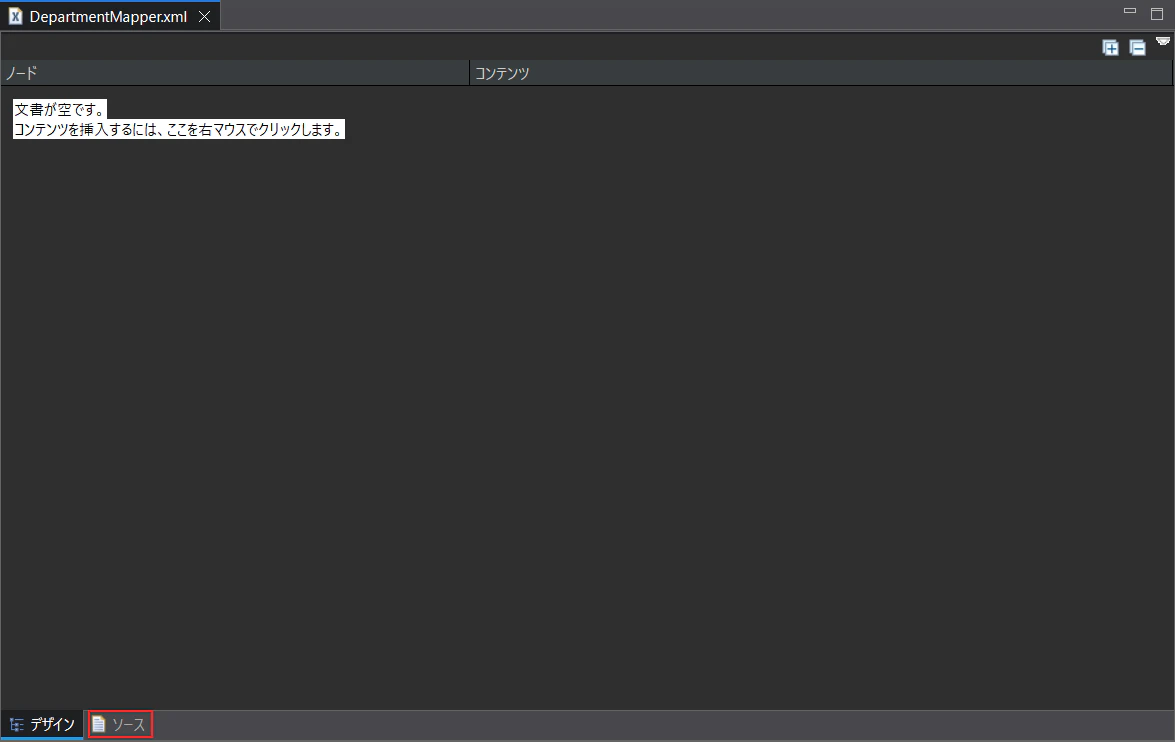
Task: Click the ノード column header
Action: pyautogui.click(x=235, y=73)
